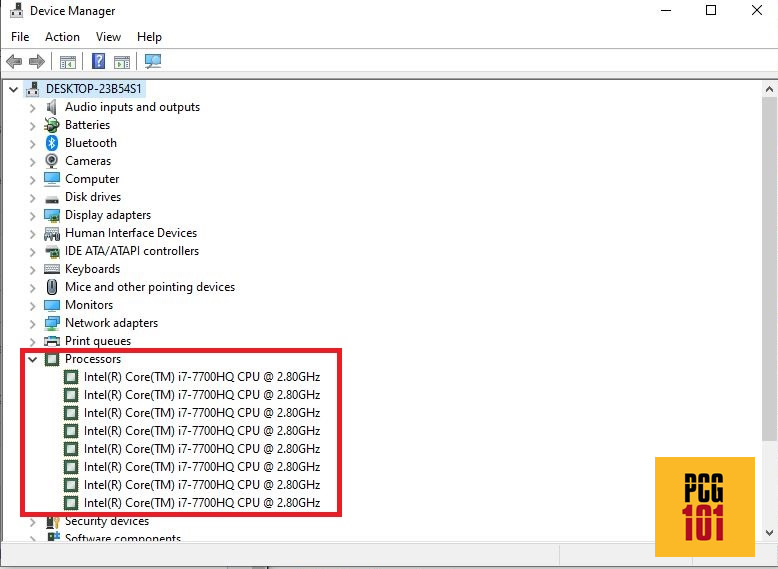The height and width of the screenshot is (569, 778).
Task: Click the Mice and pointing devices icon
Action: [52, 287]
